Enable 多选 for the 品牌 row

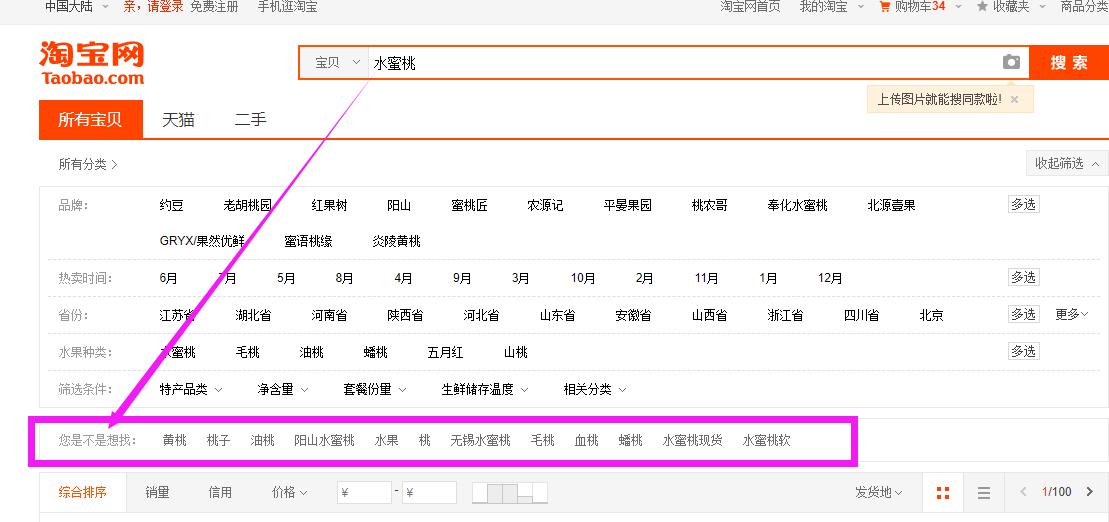[1023, 204]
